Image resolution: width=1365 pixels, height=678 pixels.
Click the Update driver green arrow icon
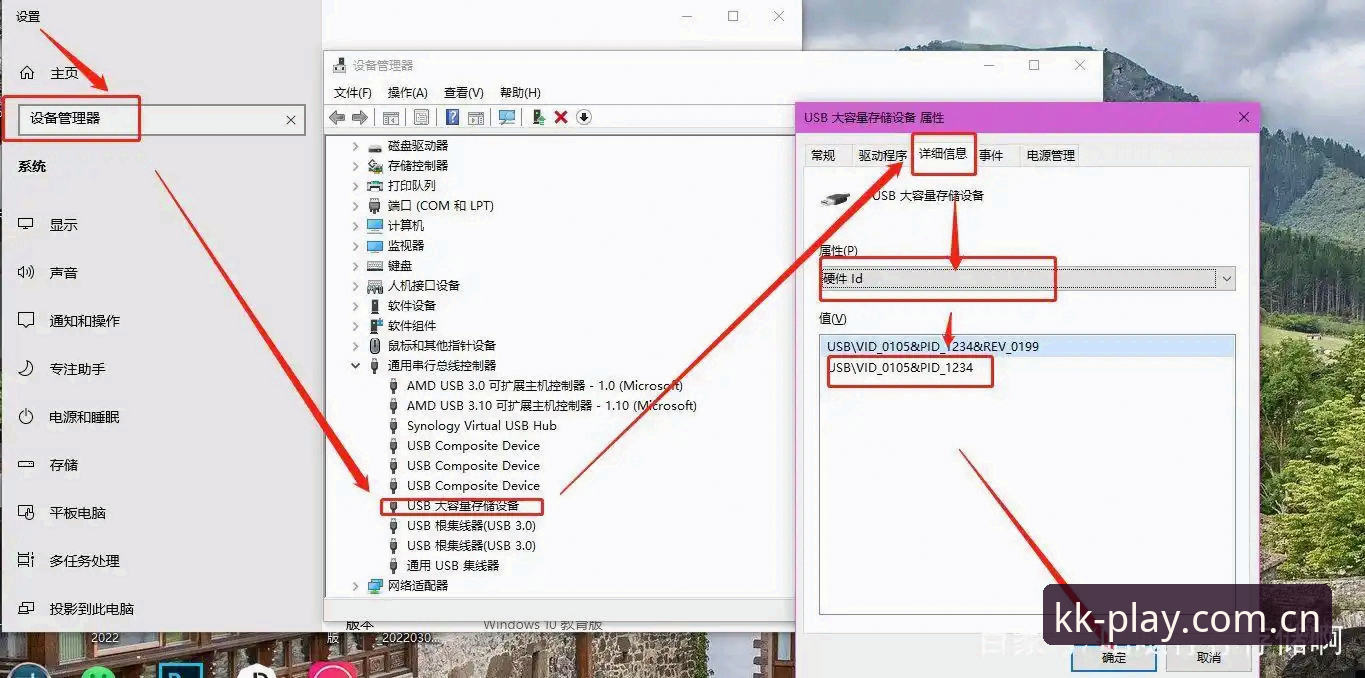click(x=538, y=118)
